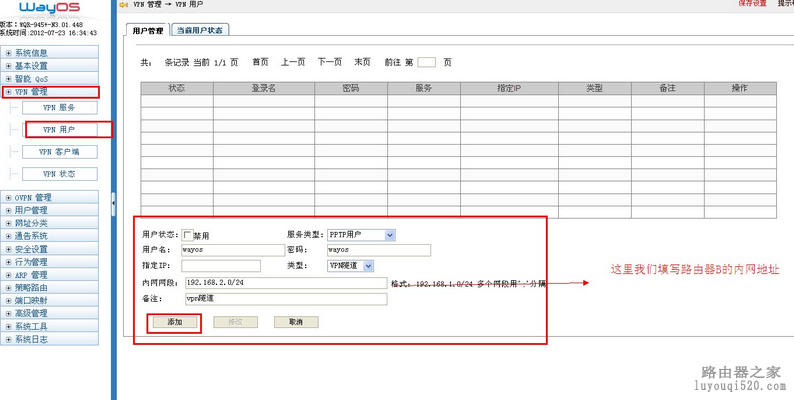Viewport: 794px width, 400px height.
Task: Click the 备注 column header in table
Action: (668, 88)
